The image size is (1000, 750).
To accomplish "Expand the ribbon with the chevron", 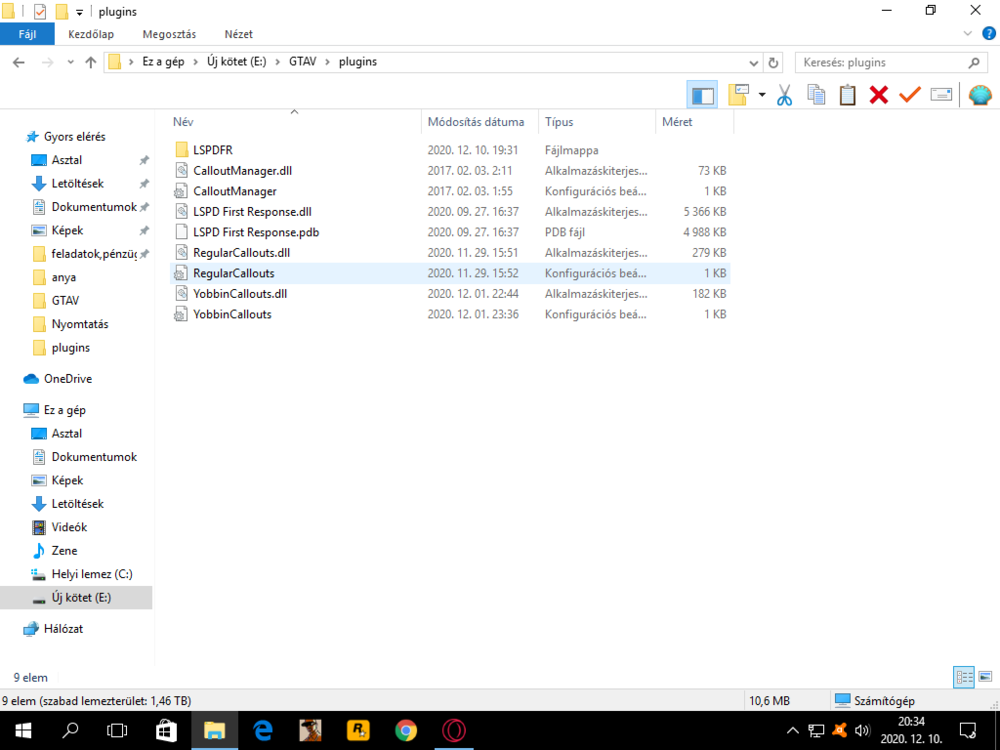I will (x=967, y=34).
